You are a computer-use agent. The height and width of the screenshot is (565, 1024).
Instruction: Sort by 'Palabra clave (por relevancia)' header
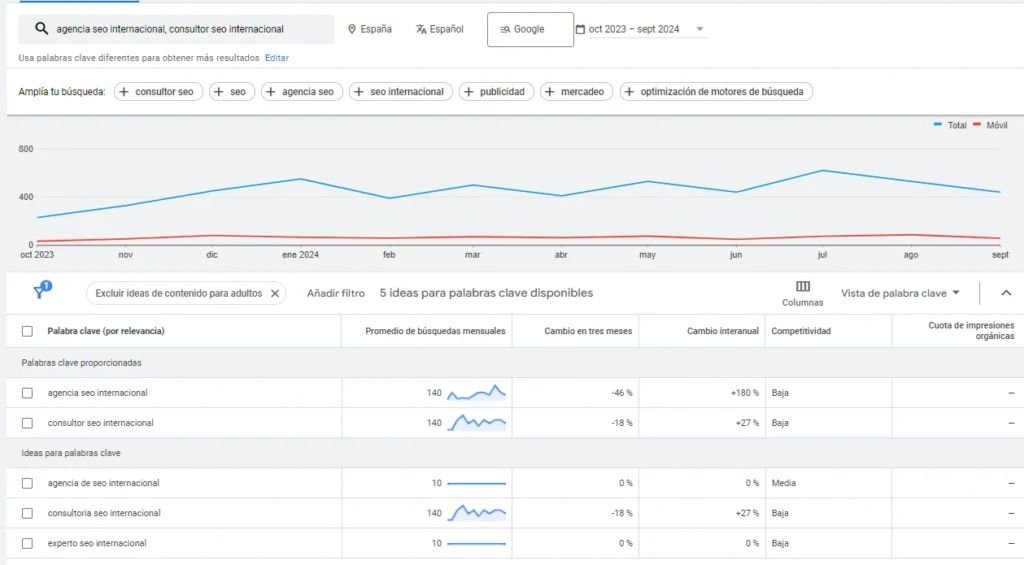[x=106, y=331]
